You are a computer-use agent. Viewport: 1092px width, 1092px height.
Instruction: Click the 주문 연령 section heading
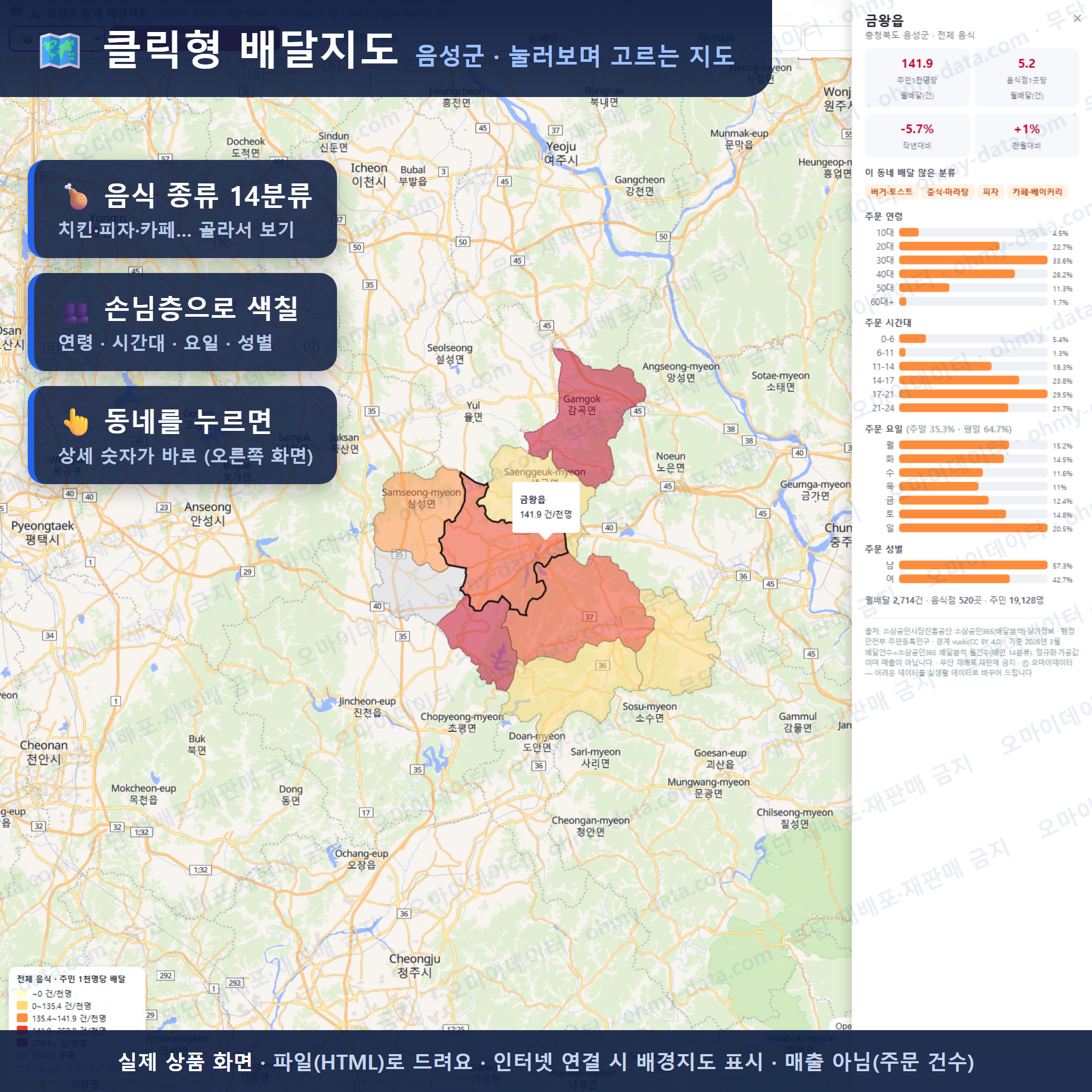[x=884, y=216]
